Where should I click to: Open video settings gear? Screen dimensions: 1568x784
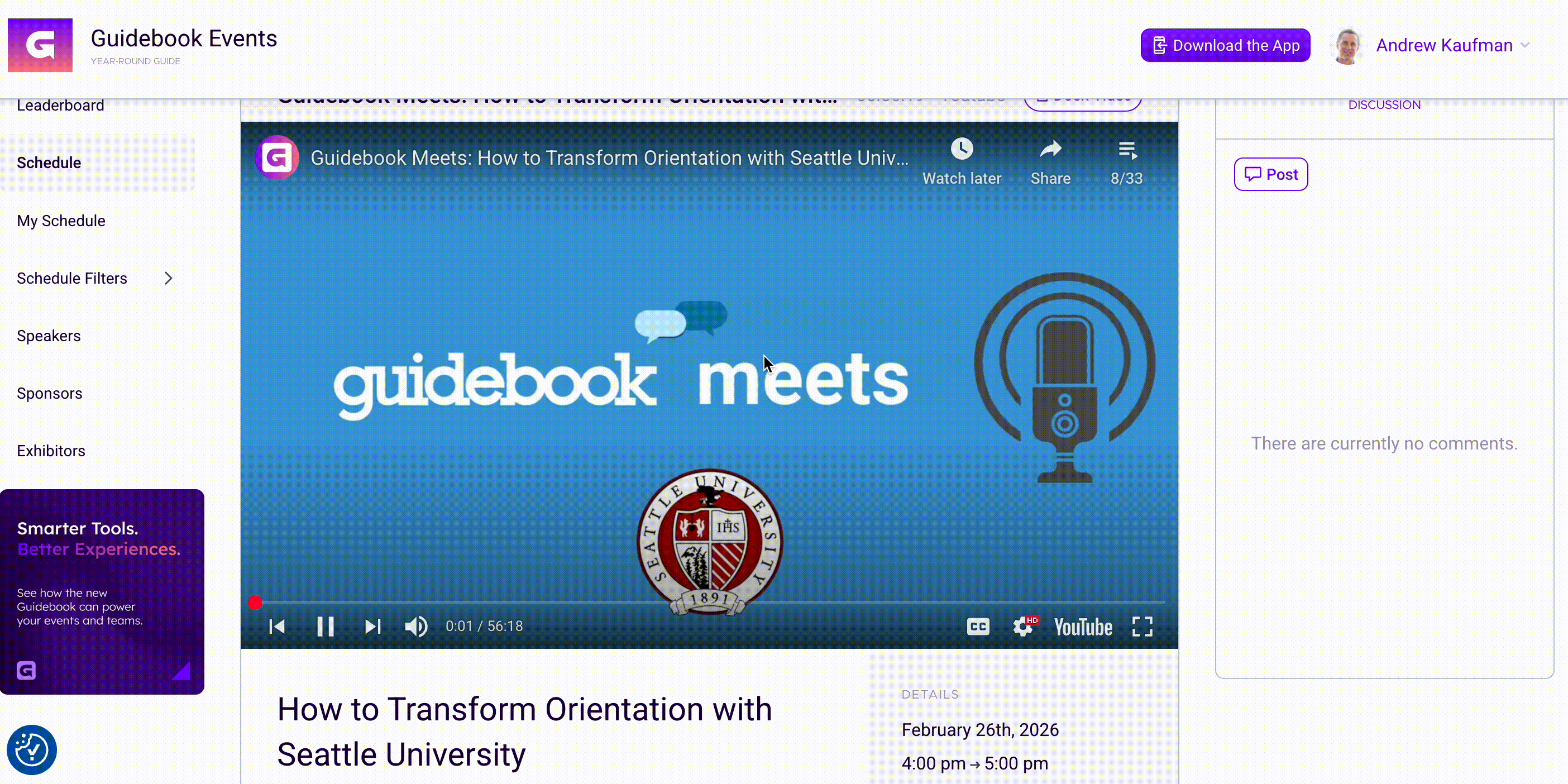click(1024, 627)
